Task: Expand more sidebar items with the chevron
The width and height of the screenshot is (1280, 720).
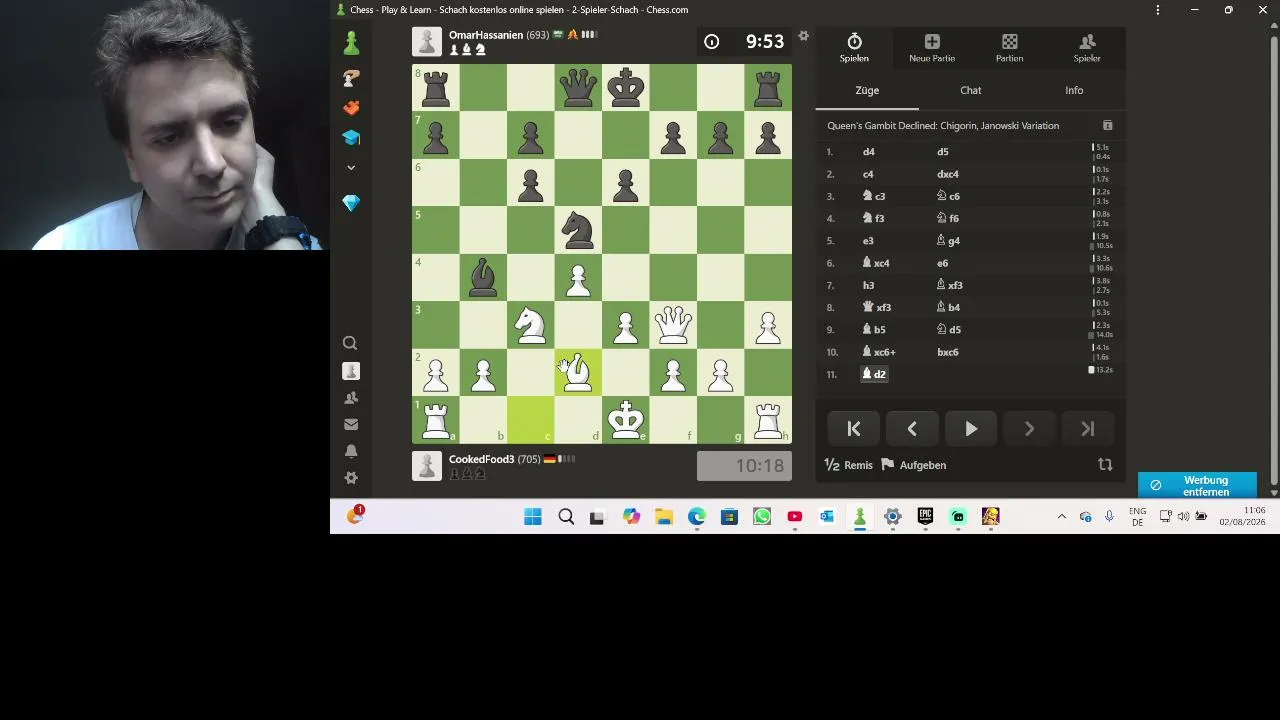Action: tap(351, 168)
